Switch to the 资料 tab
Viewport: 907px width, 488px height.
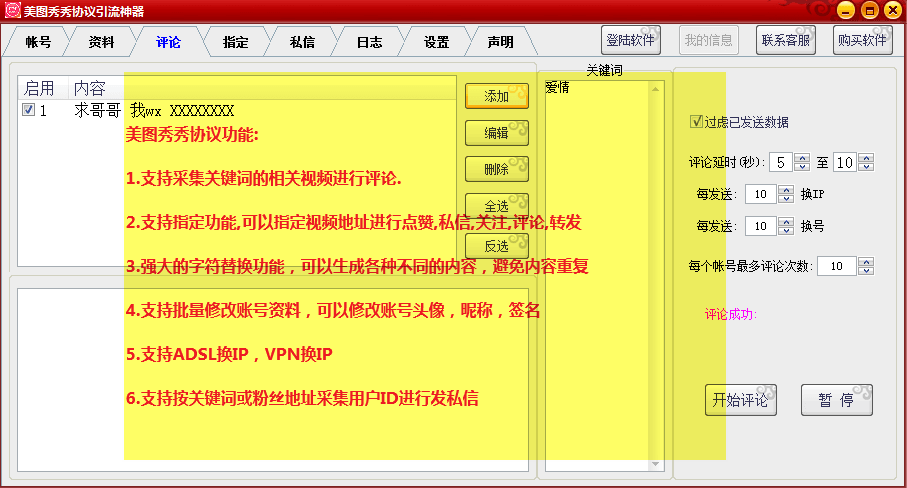[102, 42]
